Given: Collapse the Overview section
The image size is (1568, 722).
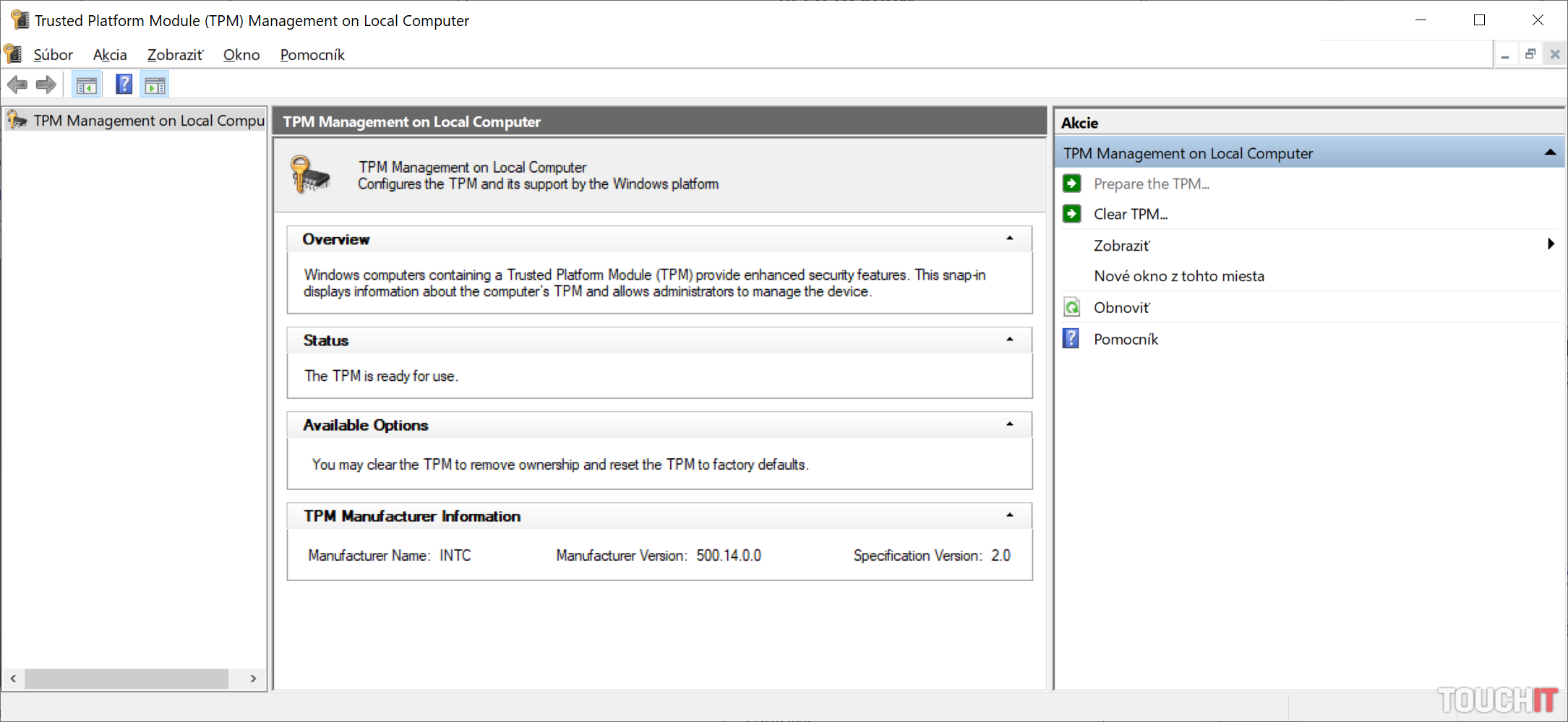Looking at the screenshot, I should click(1009, 238).
